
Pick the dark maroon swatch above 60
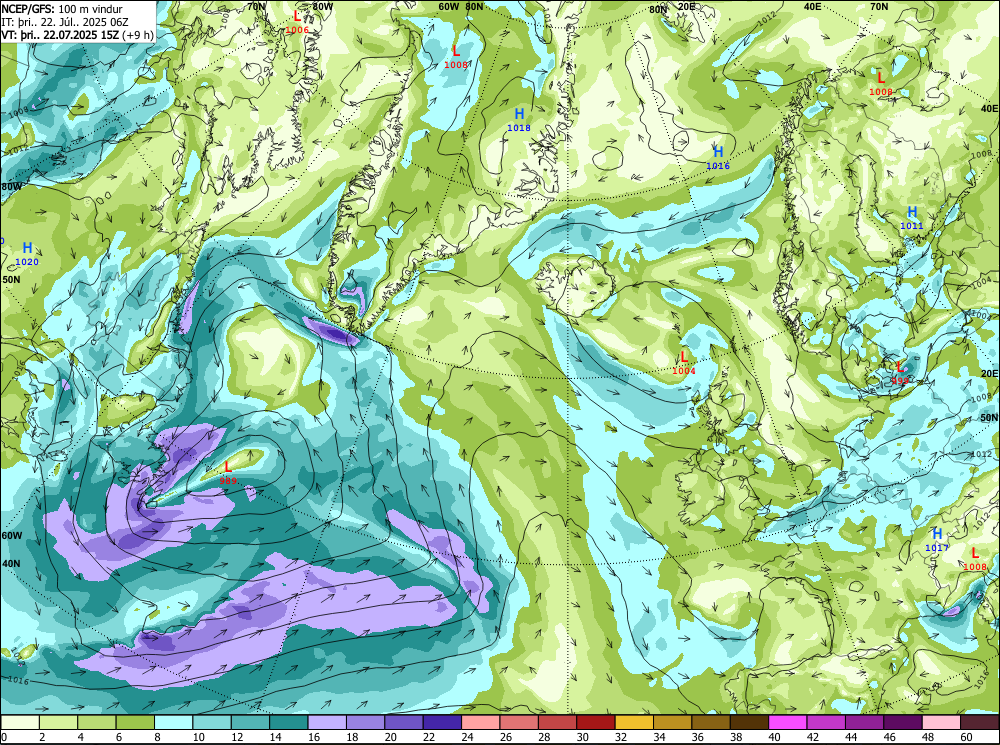pos(979,722)
